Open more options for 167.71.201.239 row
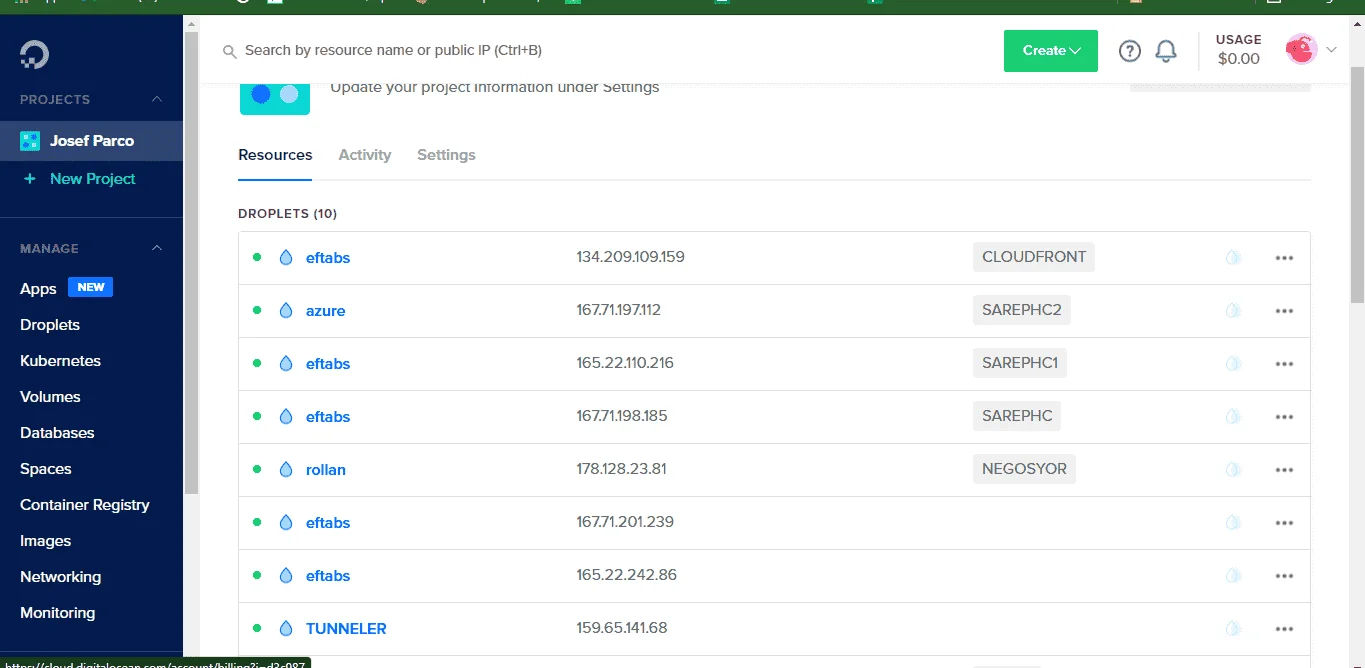 [x=1285, y=523]
